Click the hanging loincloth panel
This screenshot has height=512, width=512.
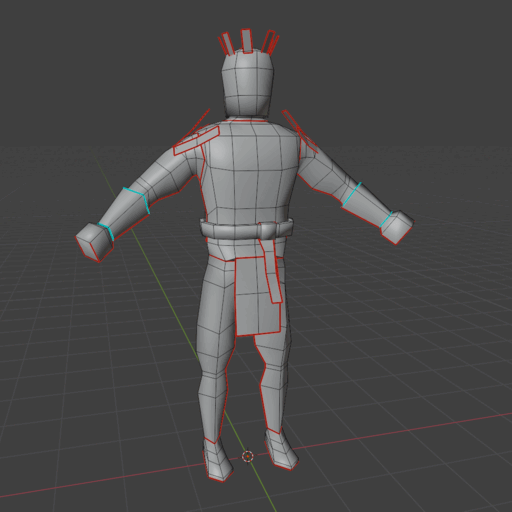[x=257, y=296]
